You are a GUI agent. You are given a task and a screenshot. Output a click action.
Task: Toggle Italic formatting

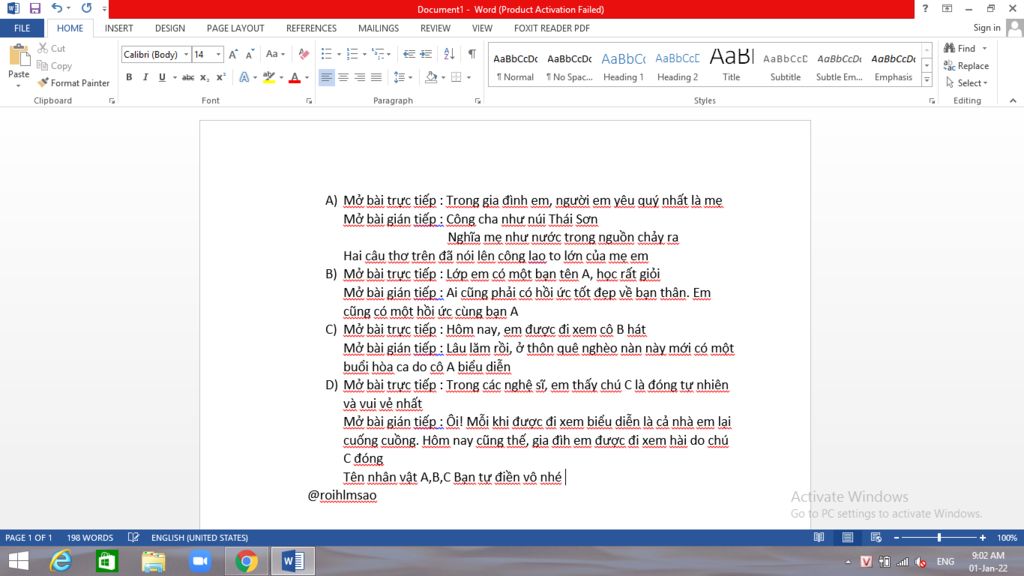[x=145, y=77]
